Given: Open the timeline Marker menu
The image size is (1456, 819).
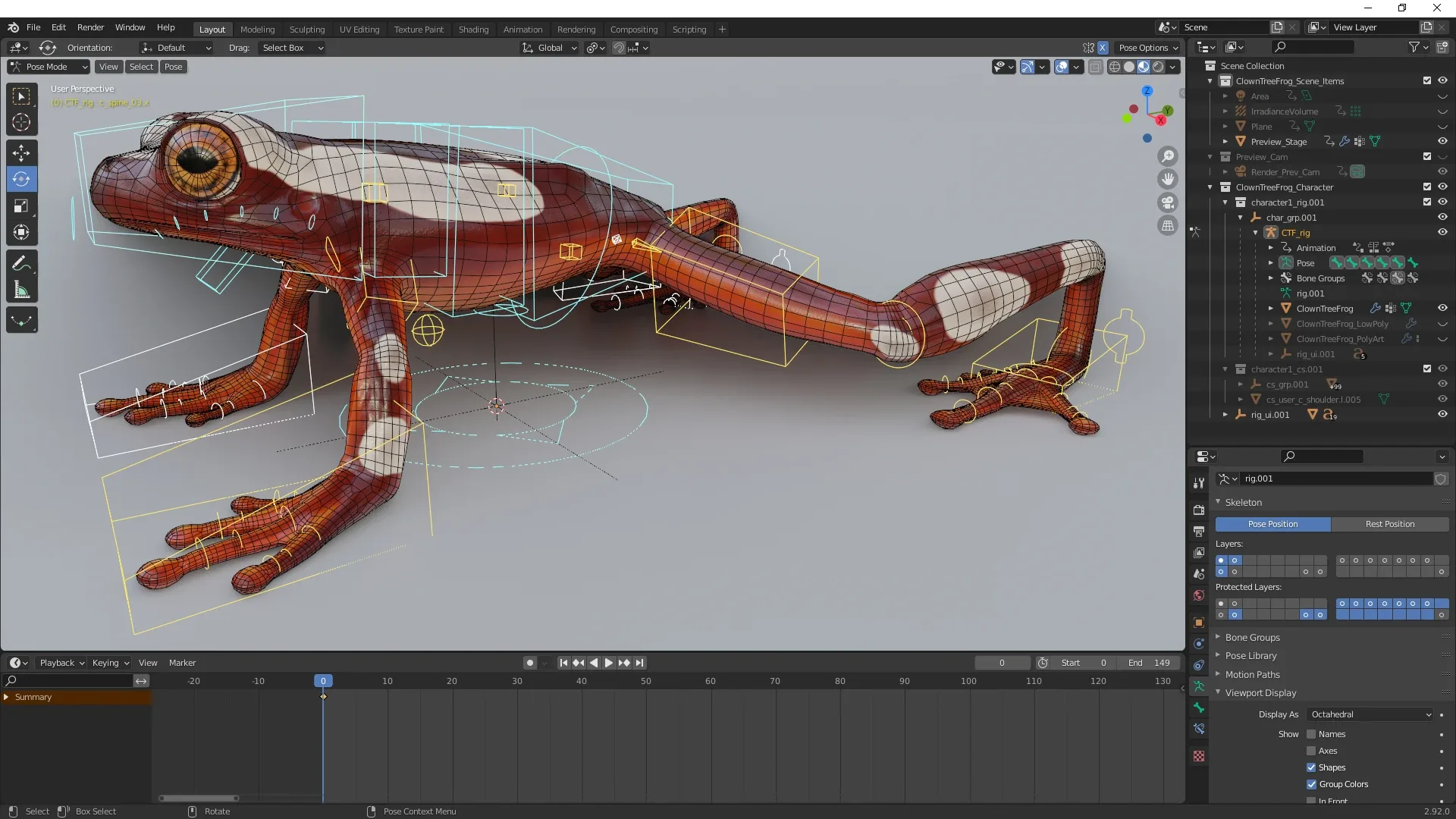Looking at the screenshot, I should point(182,663).
